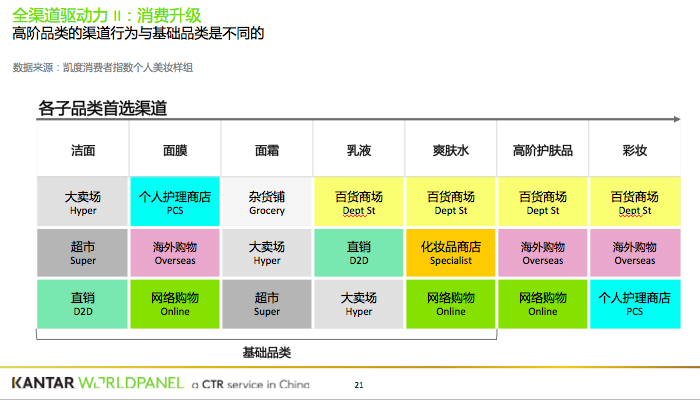
Task: Select '网络购物 Online' under 高阶护肤品
Action: (x=543, y=304)
